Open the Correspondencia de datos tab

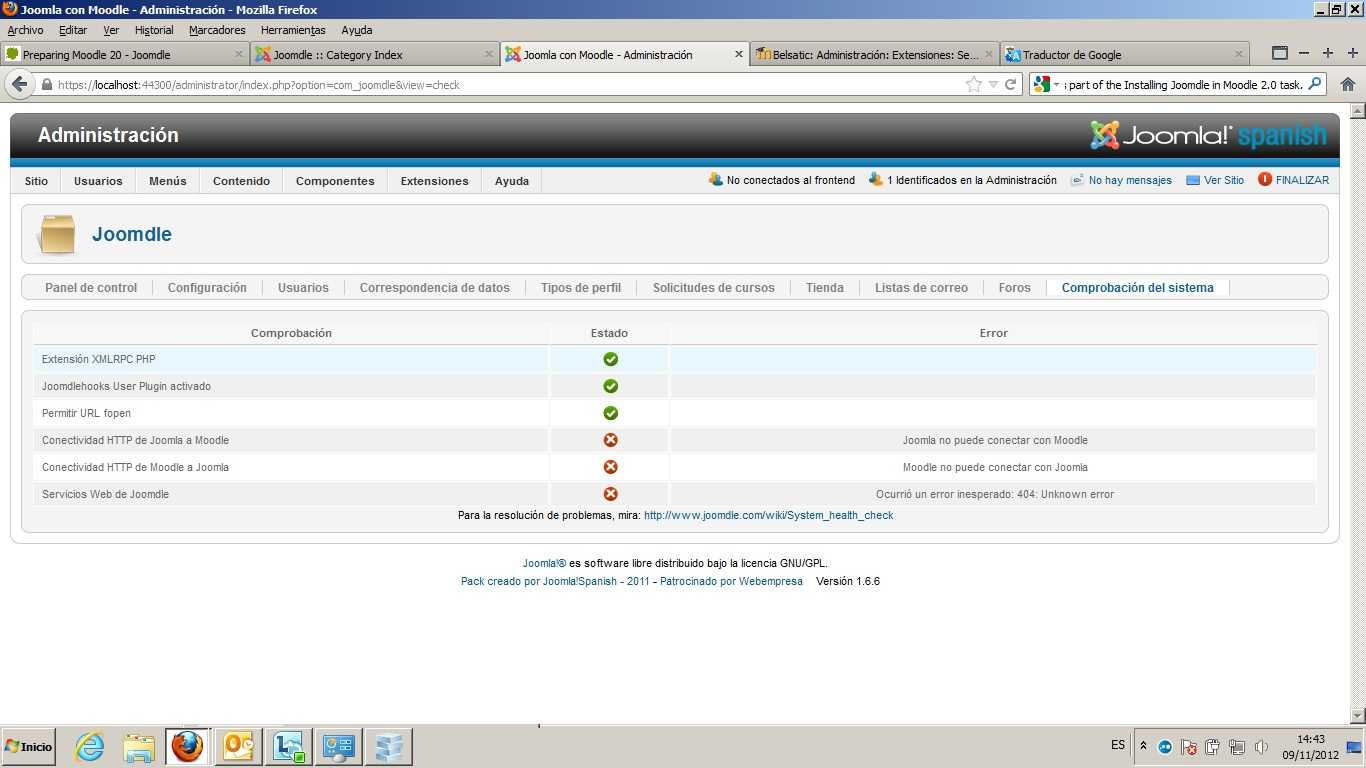435,288
